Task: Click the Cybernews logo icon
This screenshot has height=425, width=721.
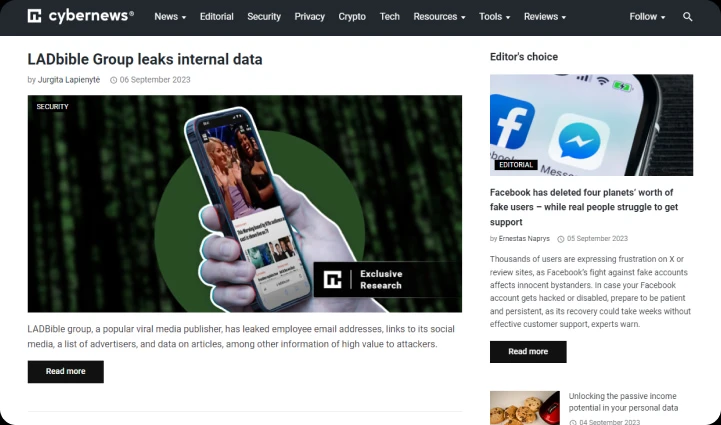Action: coord(34,16)
